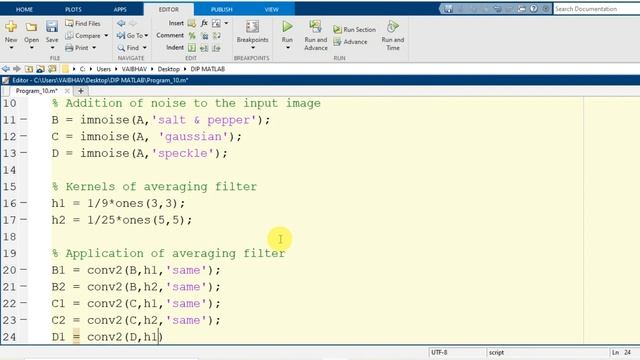The image size is (640, 360).
Task: Switch to the HOME tab
Action: [24, 9]
